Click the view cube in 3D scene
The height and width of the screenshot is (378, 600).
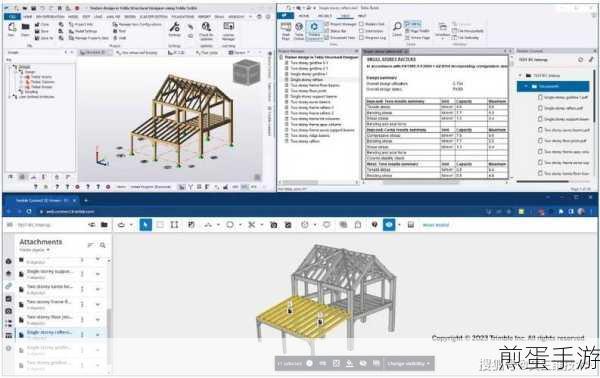click(246, 72)
